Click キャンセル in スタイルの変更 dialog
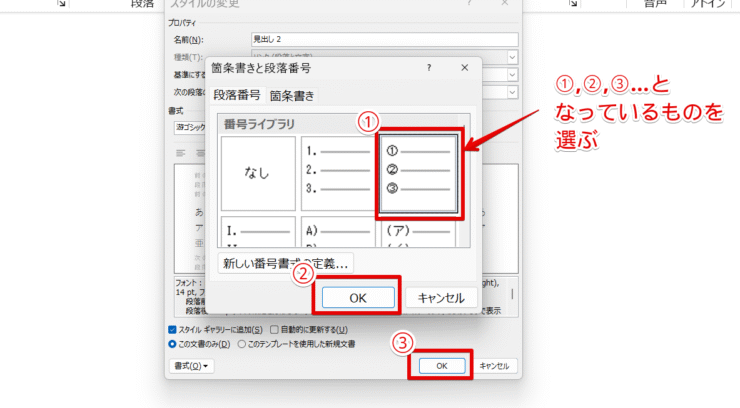Viewport: 740px width, 408px height. 494,366
